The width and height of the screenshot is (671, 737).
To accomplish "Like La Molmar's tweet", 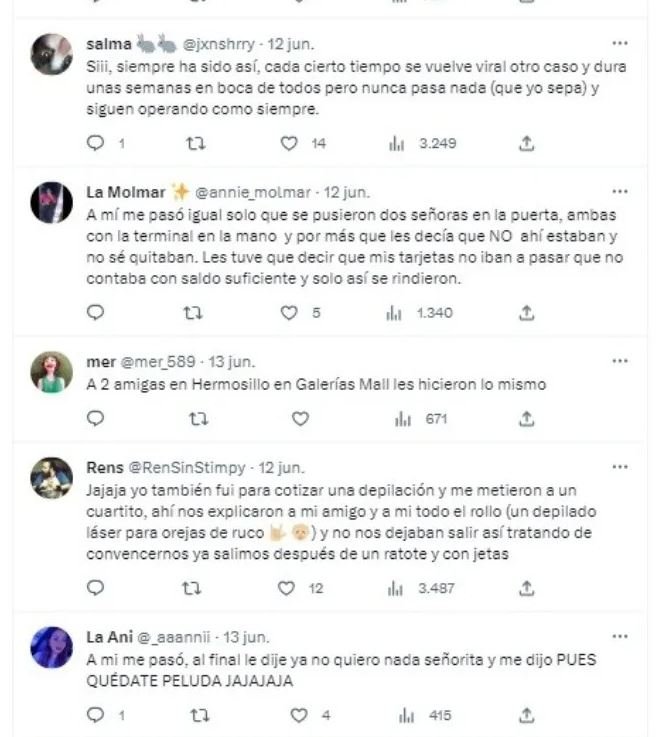I will pos(289,313).
